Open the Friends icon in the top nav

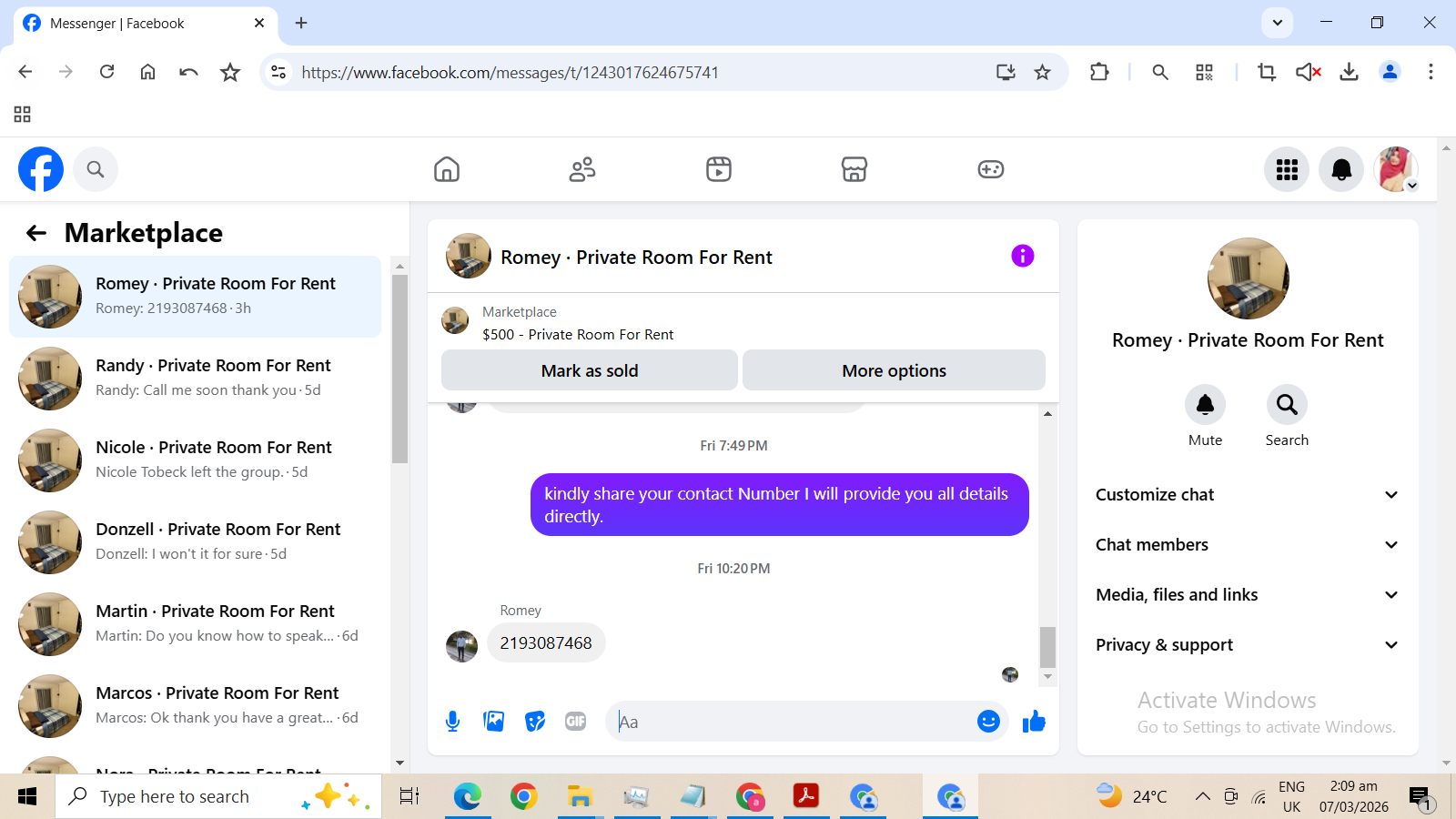[x=582, y=169]
